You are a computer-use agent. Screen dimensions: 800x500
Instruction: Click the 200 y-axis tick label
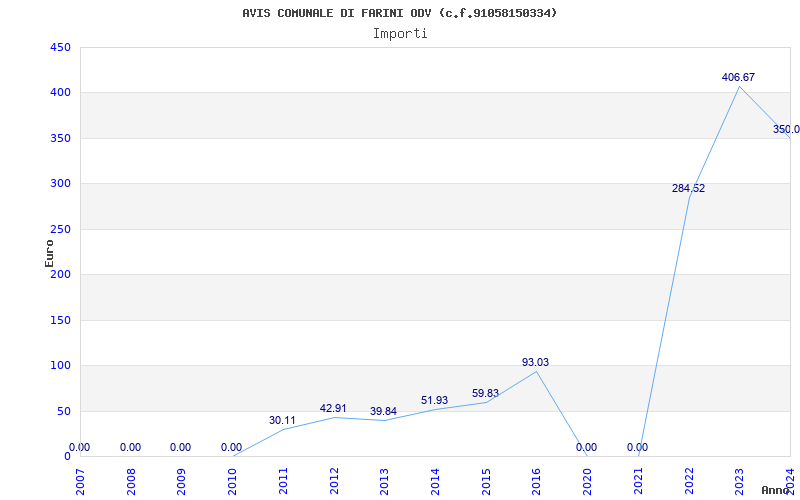tap(60, 274)
